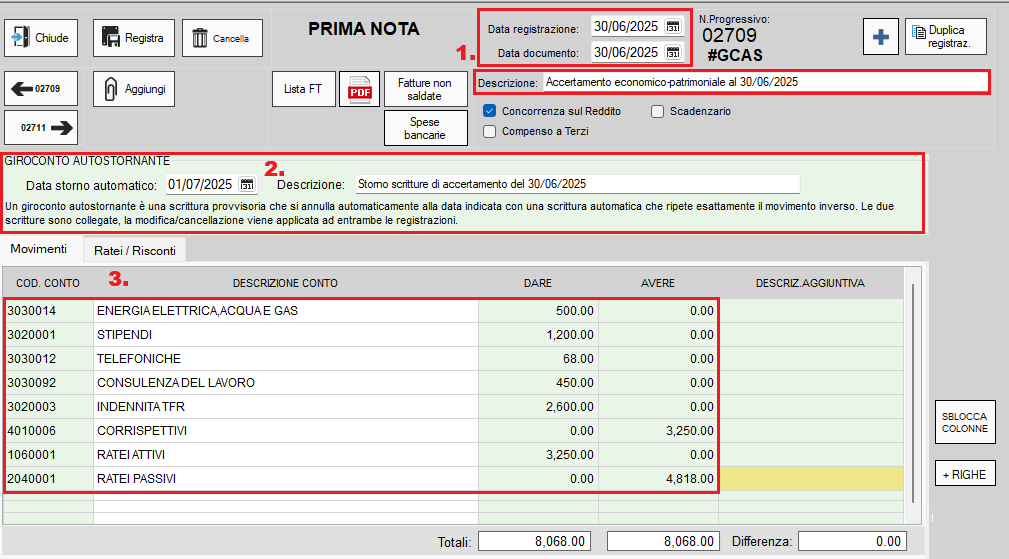Switch to the Ratei / Risconti tab
Image resolution: width=1009 pixels, height=559 pixels.
[x=134, y=250]
